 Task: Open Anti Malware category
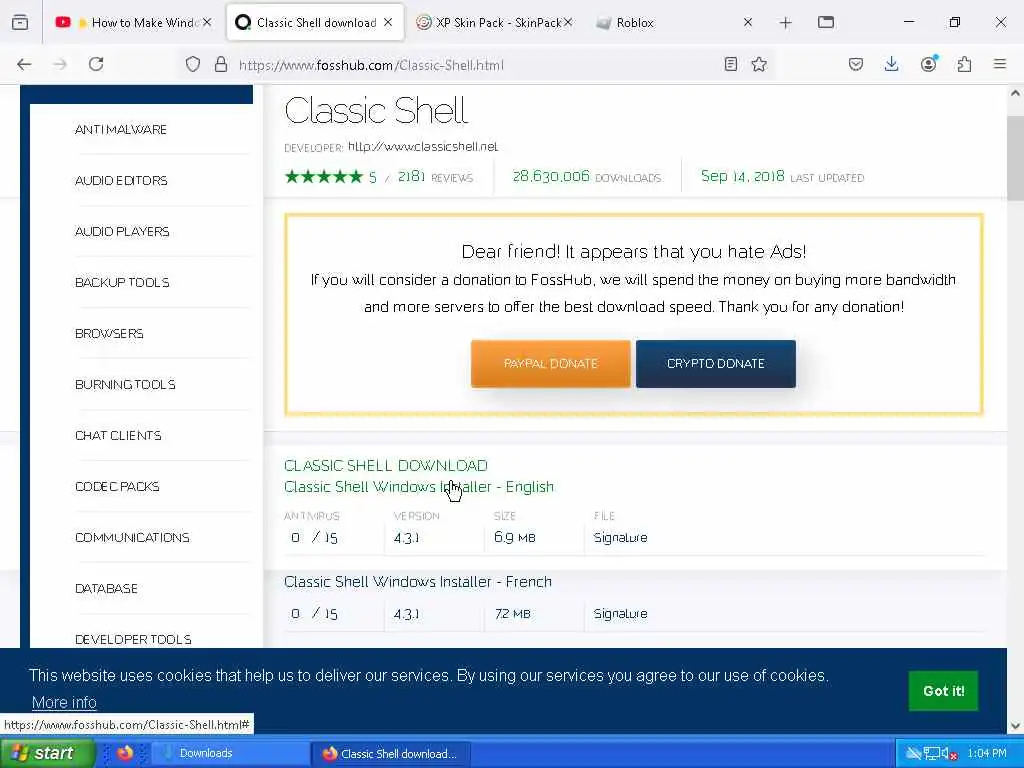click(121, 129)
